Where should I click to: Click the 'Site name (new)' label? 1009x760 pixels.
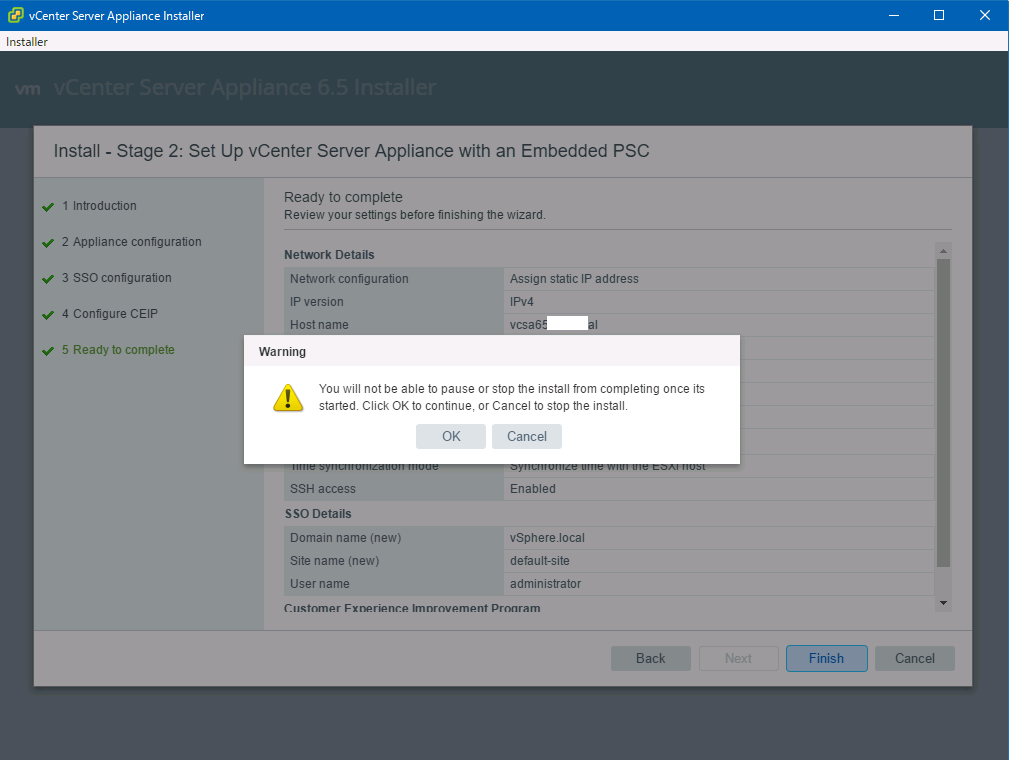click(x=334, y=561)
